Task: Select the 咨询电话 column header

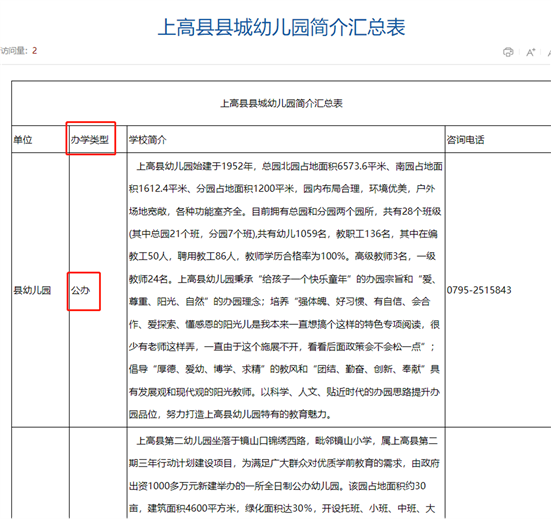Action: [465, 140]
